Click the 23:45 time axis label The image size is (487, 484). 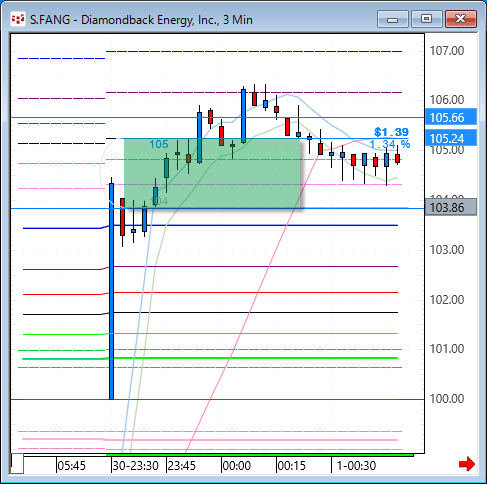(x=182, y=465)
